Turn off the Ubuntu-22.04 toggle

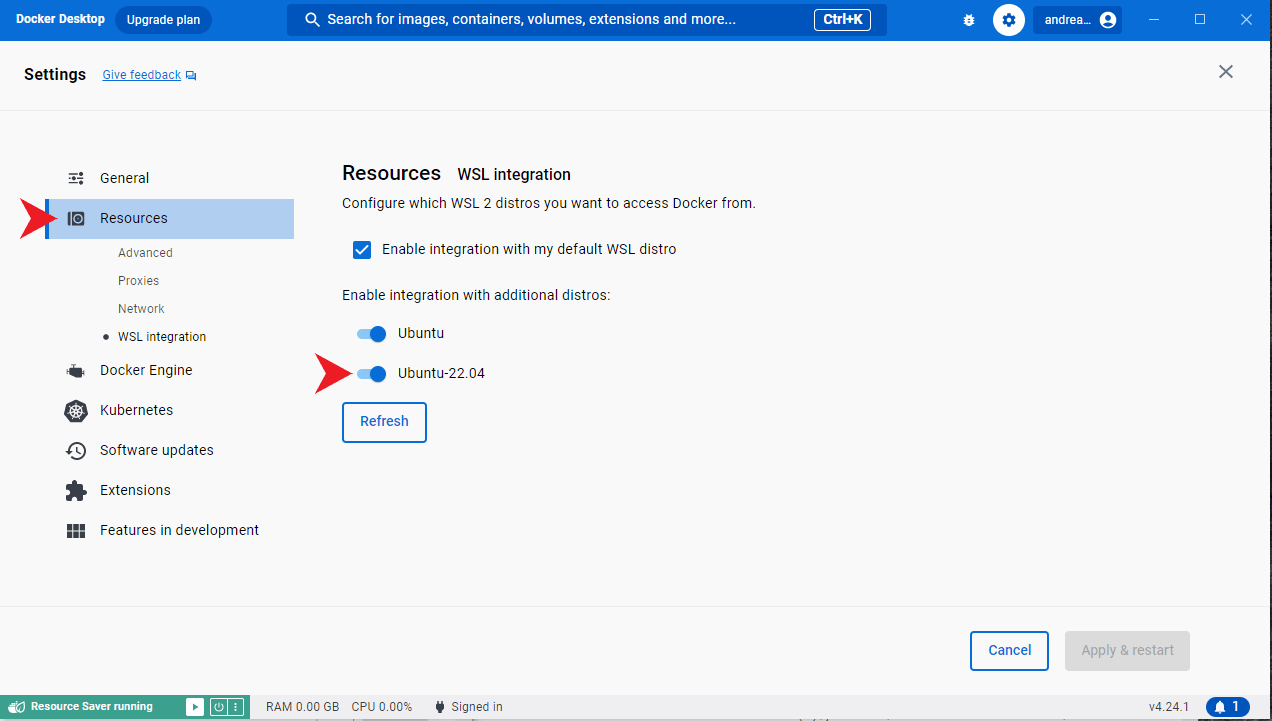371,373
